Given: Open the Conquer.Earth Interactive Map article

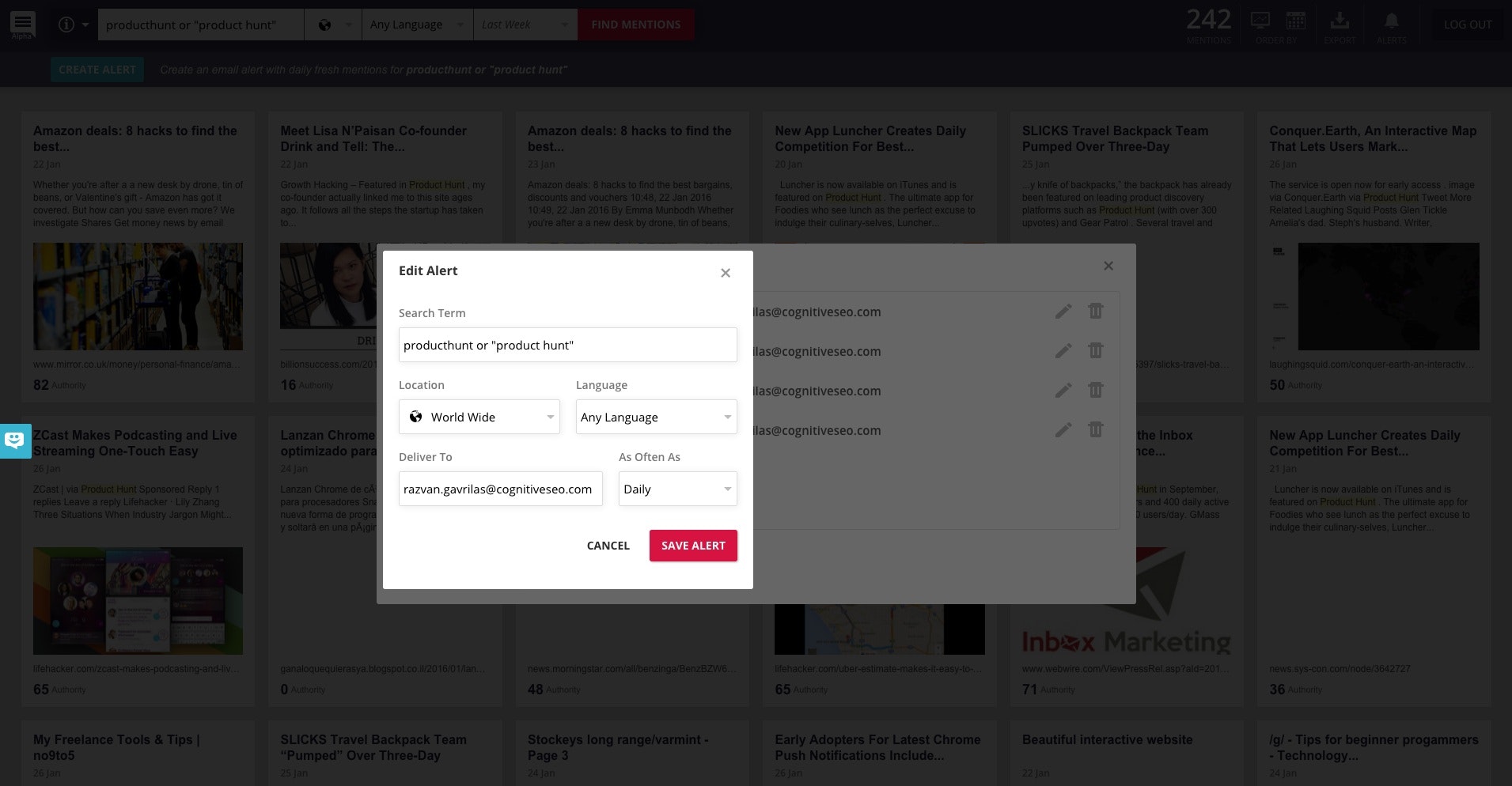Looking at the screenshot, I should pyautogui.click(x=1373, y=138).
